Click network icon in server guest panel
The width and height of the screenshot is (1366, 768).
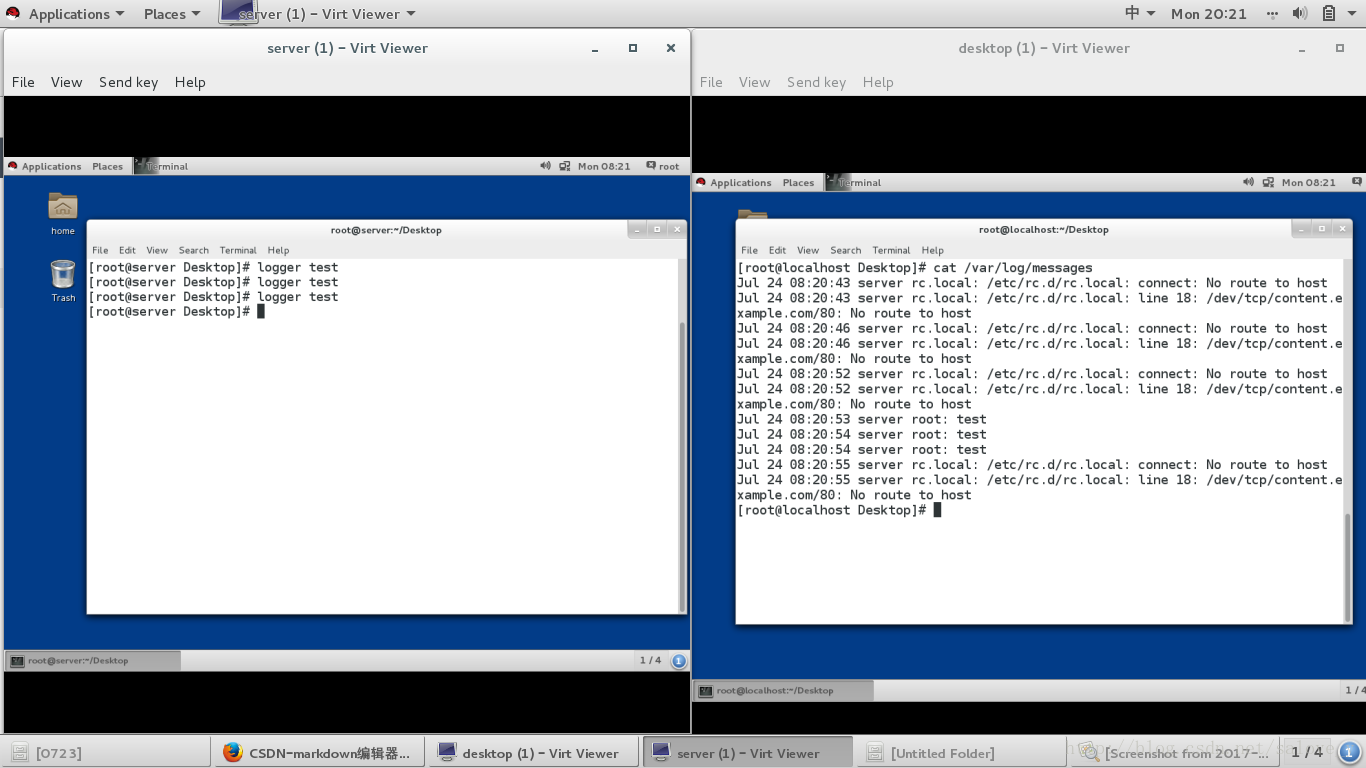tap(565, 166)
